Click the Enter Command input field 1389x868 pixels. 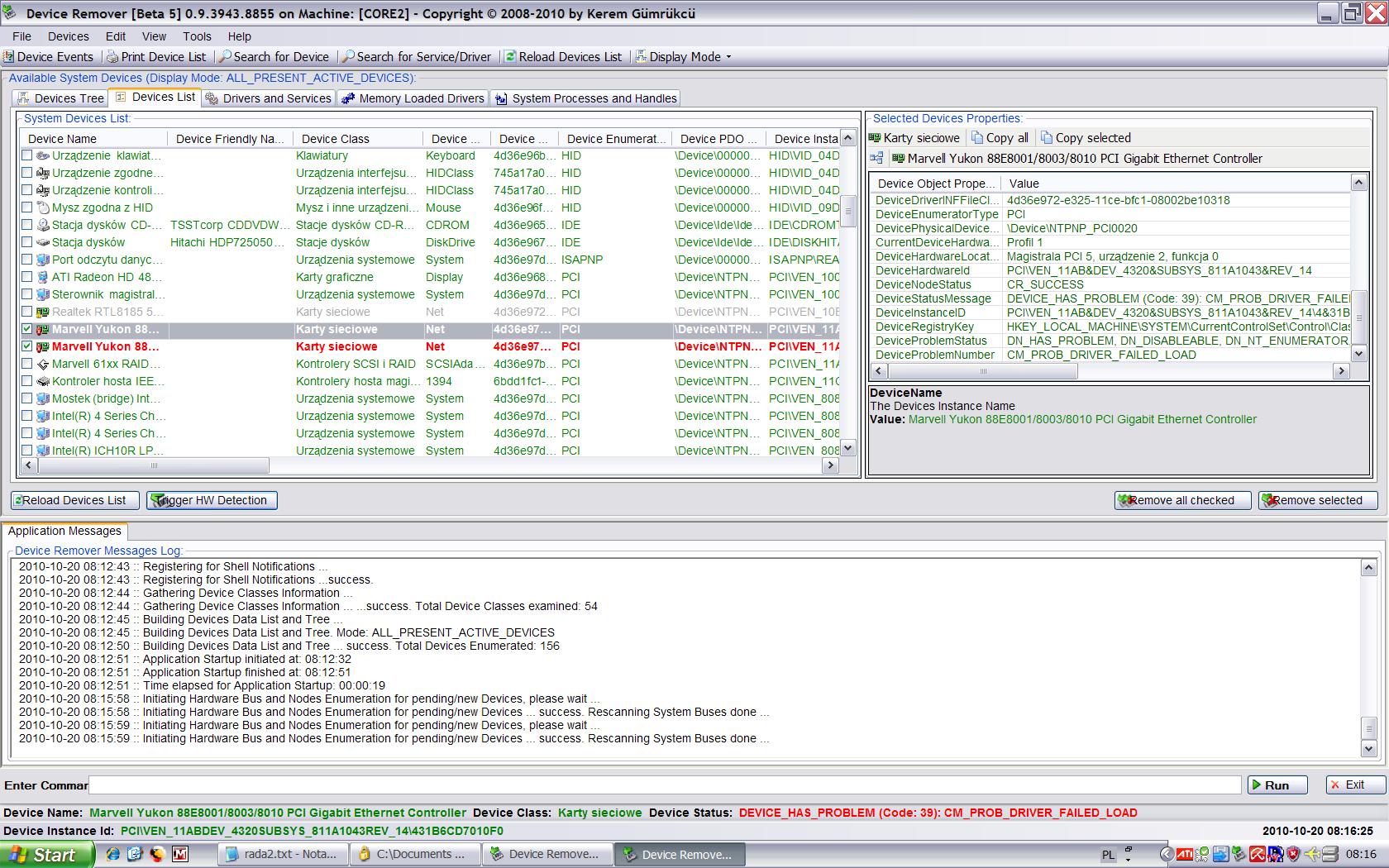click(665, 785)
